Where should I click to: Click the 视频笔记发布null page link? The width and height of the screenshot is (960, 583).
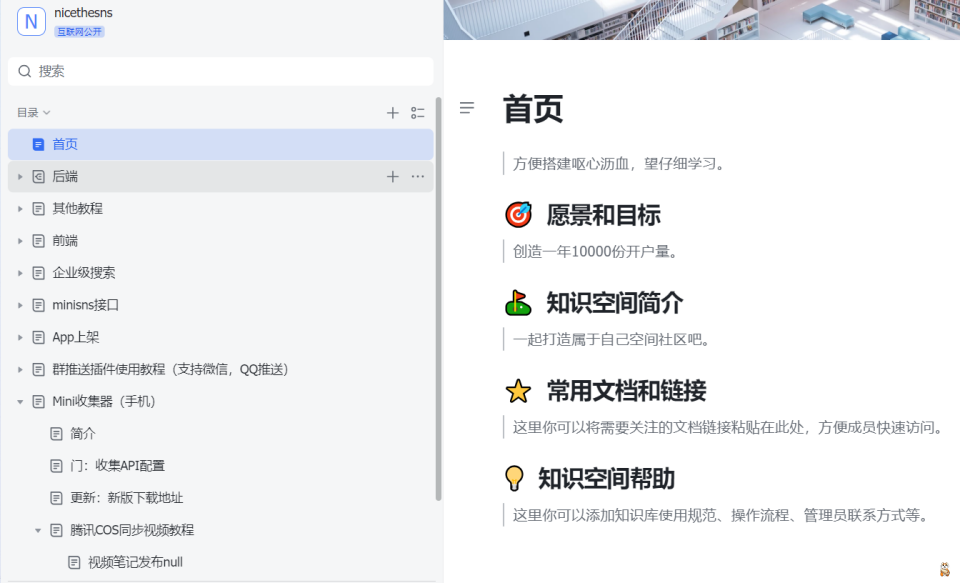tap(135, 562)
